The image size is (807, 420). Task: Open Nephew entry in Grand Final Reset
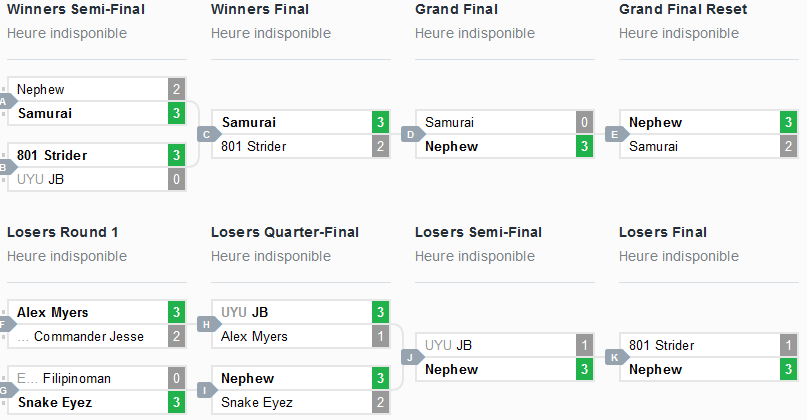pyautogui.click(x=655, y=122)
